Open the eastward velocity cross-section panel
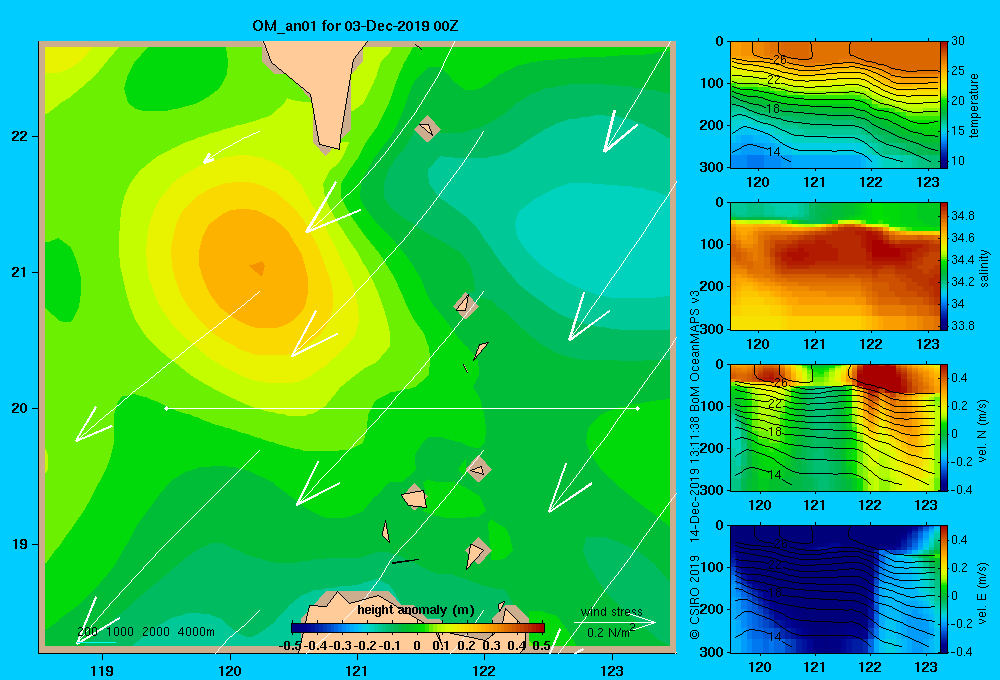This screenshot has width=1000, height=680. click(834, 589)
